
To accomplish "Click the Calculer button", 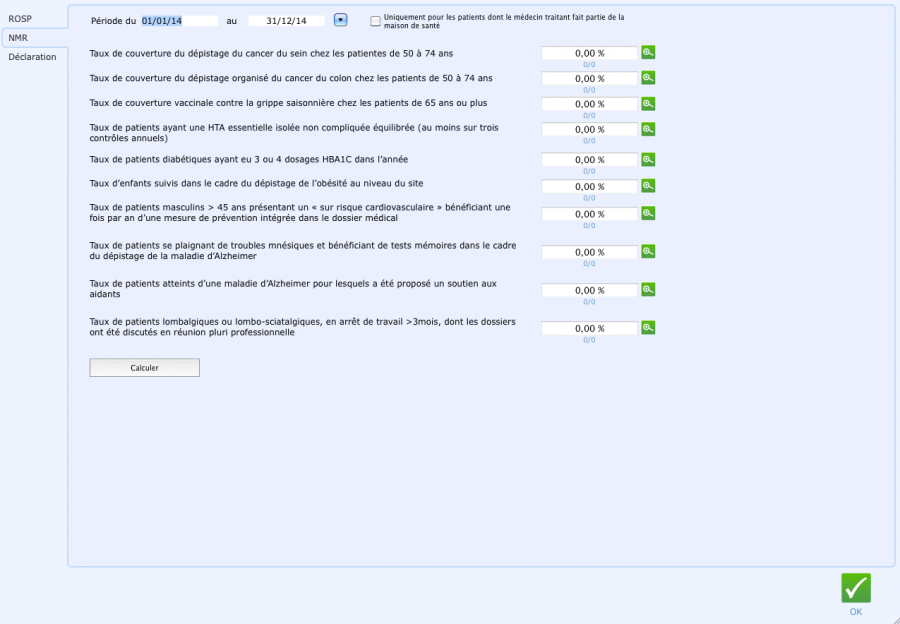I will (x=145, y=368).
